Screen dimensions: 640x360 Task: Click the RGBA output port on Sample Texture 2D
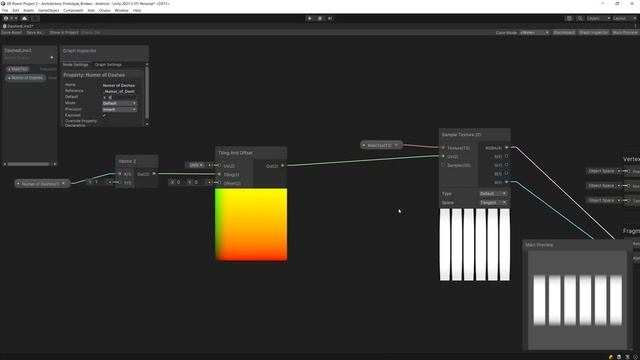click(x=507, y=147)
